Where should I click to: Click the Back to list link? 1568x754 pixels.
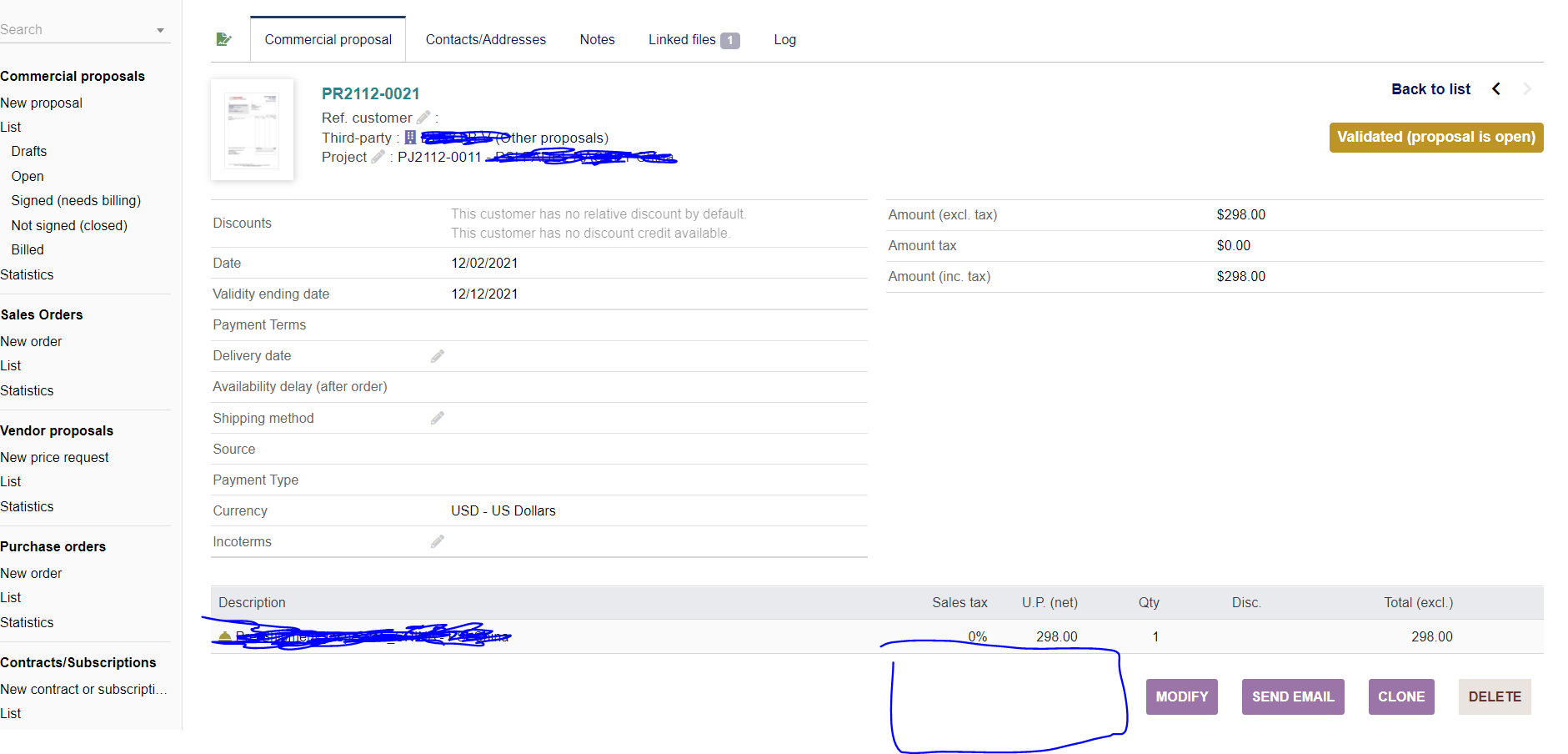1430,89
